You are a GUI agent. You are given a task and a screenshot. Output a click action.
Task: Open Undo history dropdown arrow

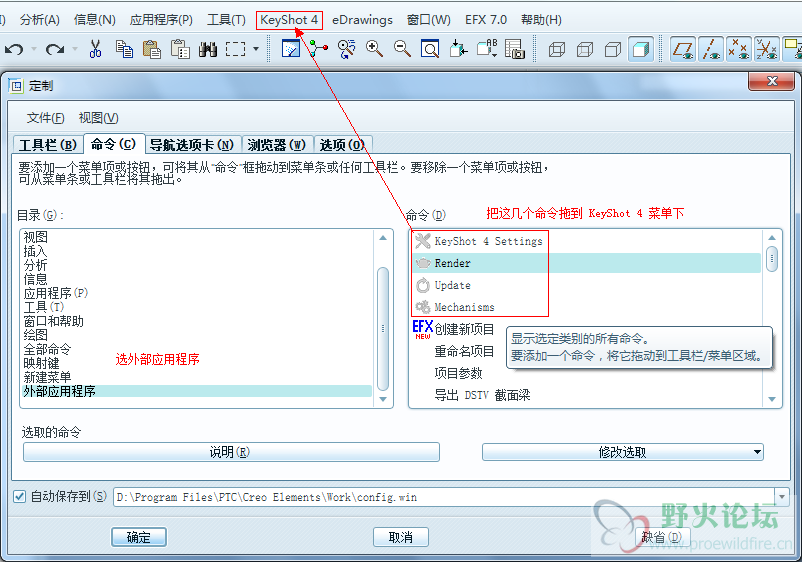point(34,49)
